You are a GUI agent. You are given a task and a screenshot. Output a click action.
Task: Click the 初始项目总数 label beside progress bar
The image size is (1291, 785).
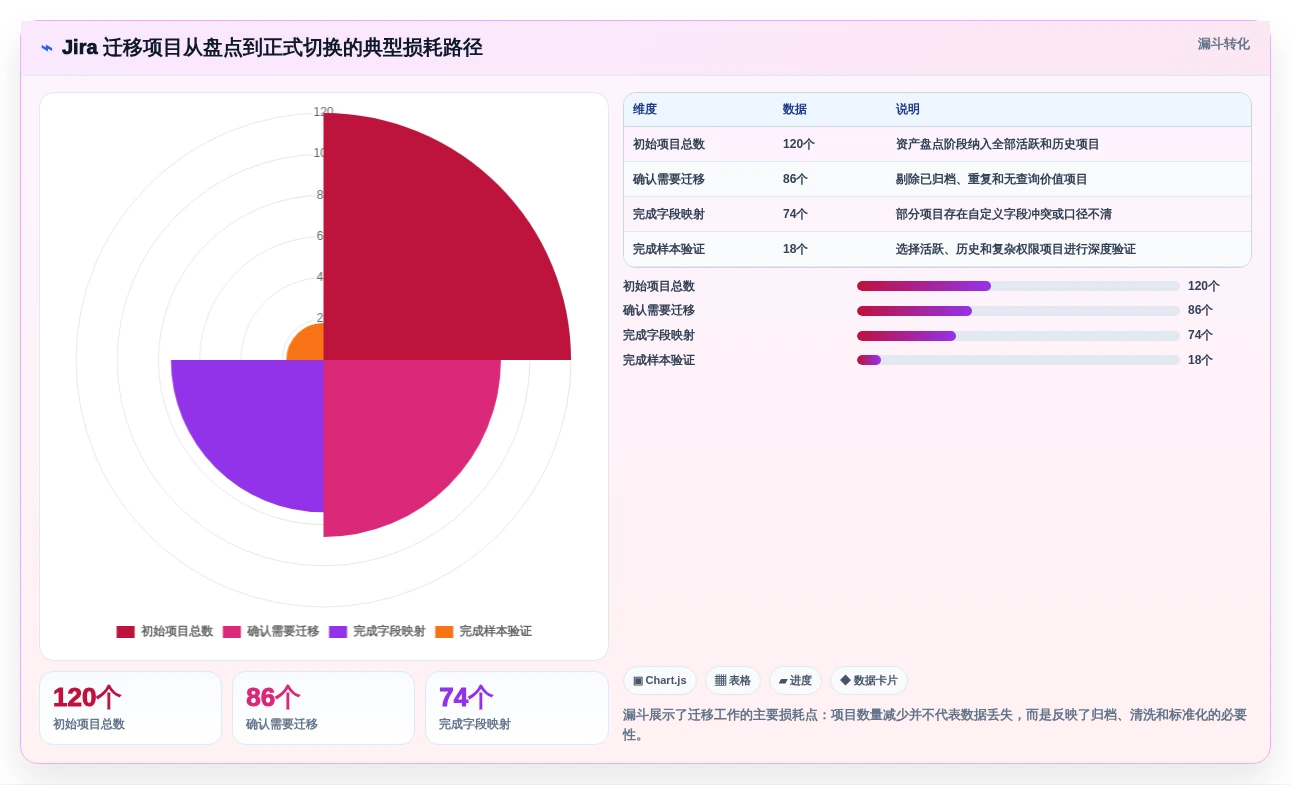[659, 286]
